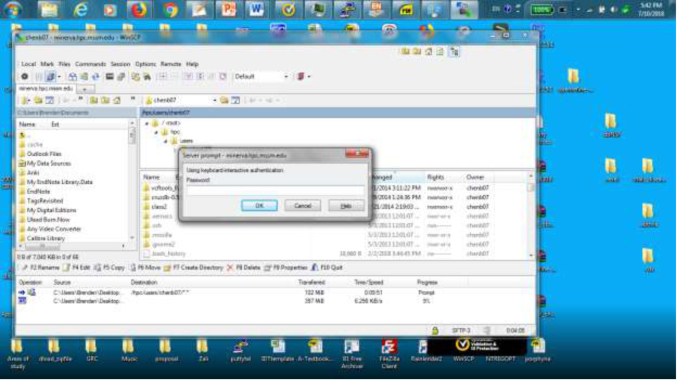700x387 pixels.
Task: Open the proposal folder on the desktop
Action: click(x=166, y=350)
